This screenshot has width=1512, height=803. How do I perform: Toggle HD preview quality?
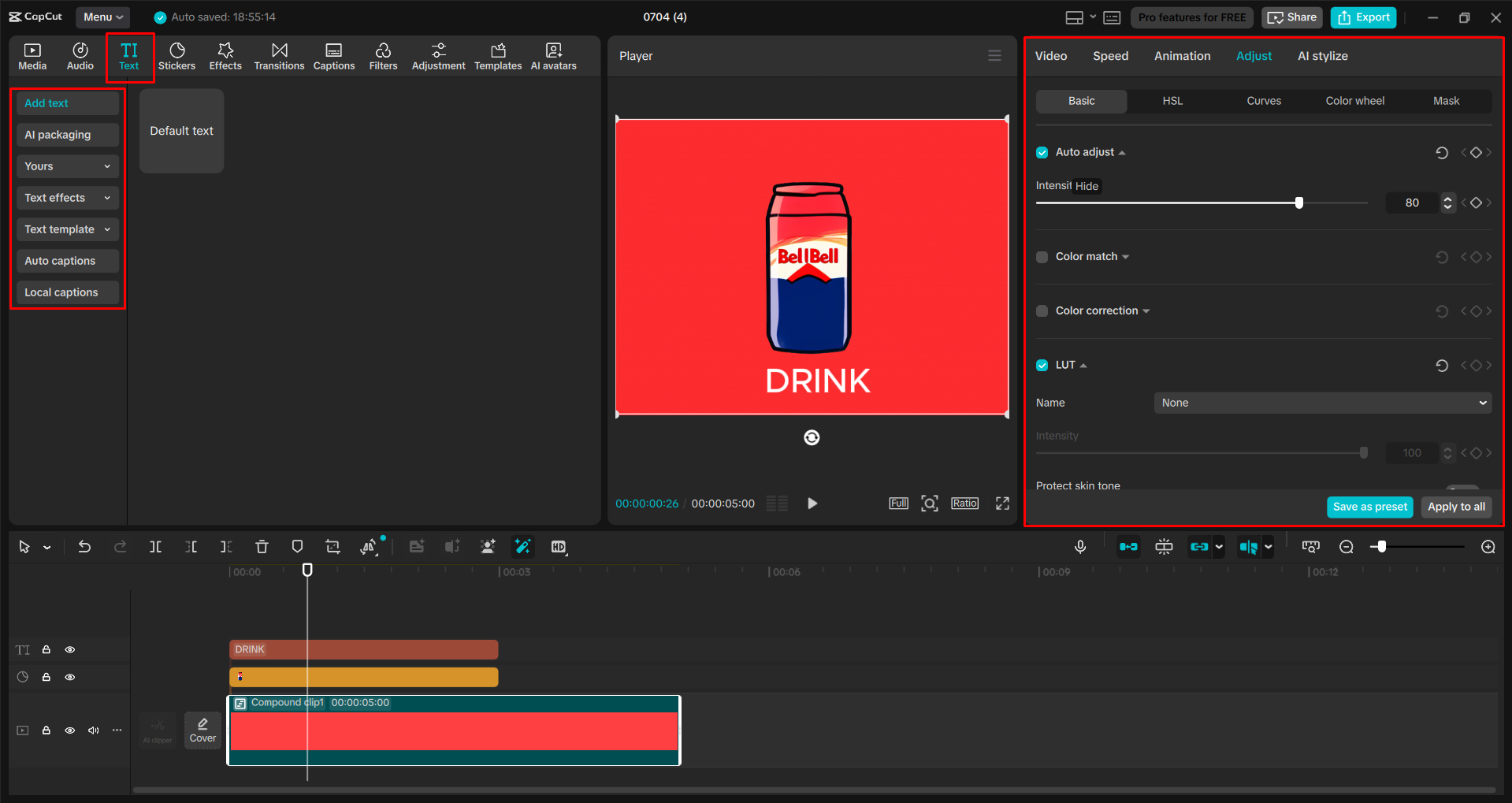click(559, 546)
